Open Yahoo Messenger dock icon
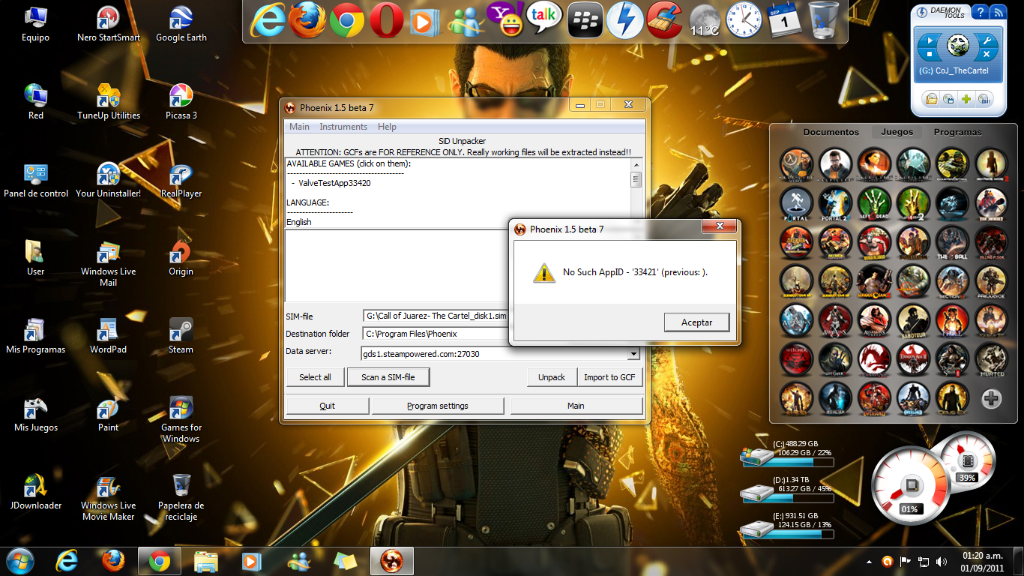Viewport: 1024px width, 576px height. pos(506,19)
